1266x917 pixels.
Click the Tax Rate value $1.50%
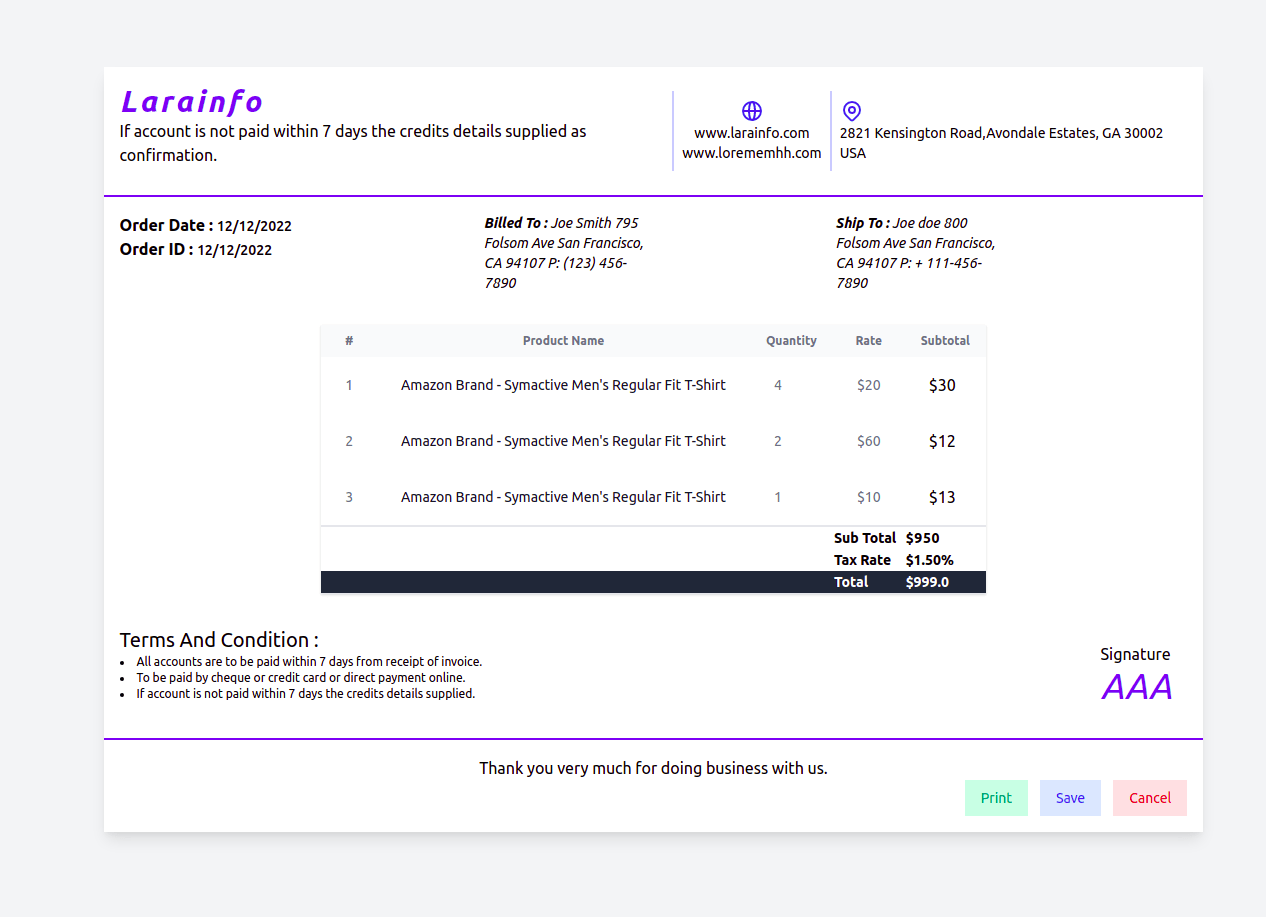[929, 559]
